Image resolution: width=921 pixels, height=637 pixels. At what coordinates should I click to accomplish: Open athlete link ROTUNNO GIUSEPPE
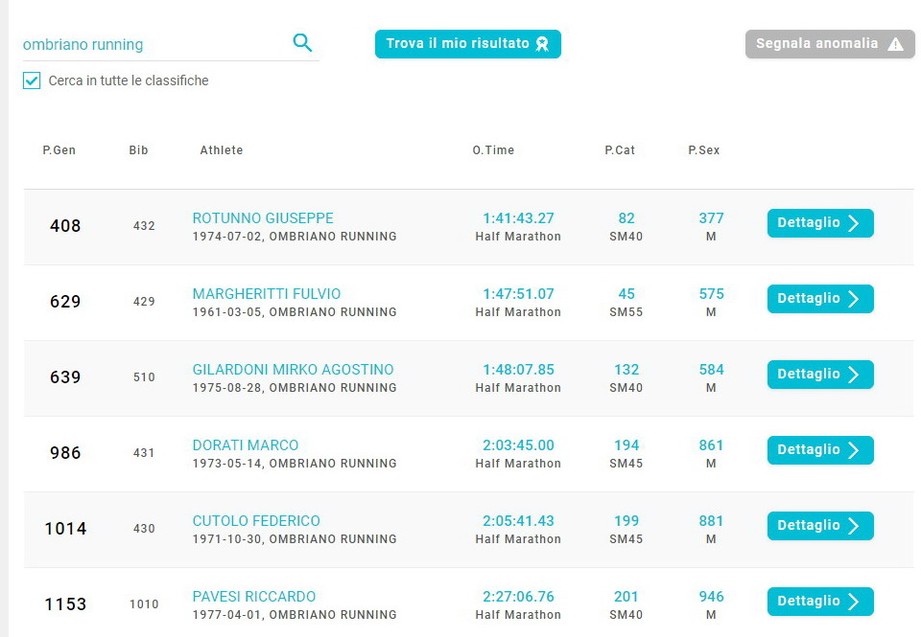click(x=263, y=218)
